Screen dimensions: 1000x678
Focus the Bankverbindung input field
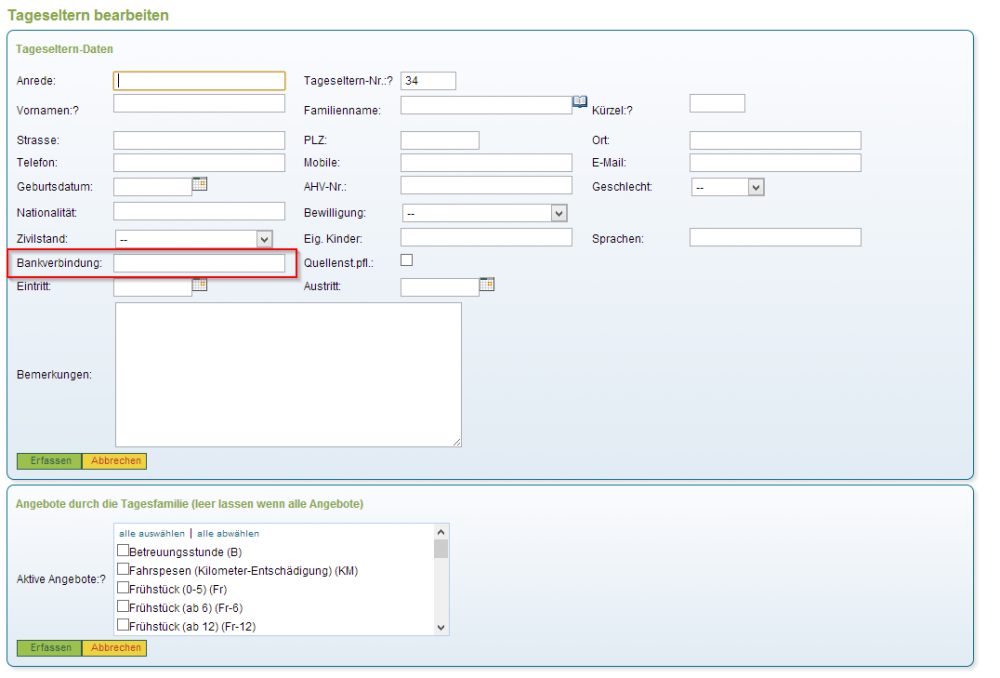[x=199, y=263]
